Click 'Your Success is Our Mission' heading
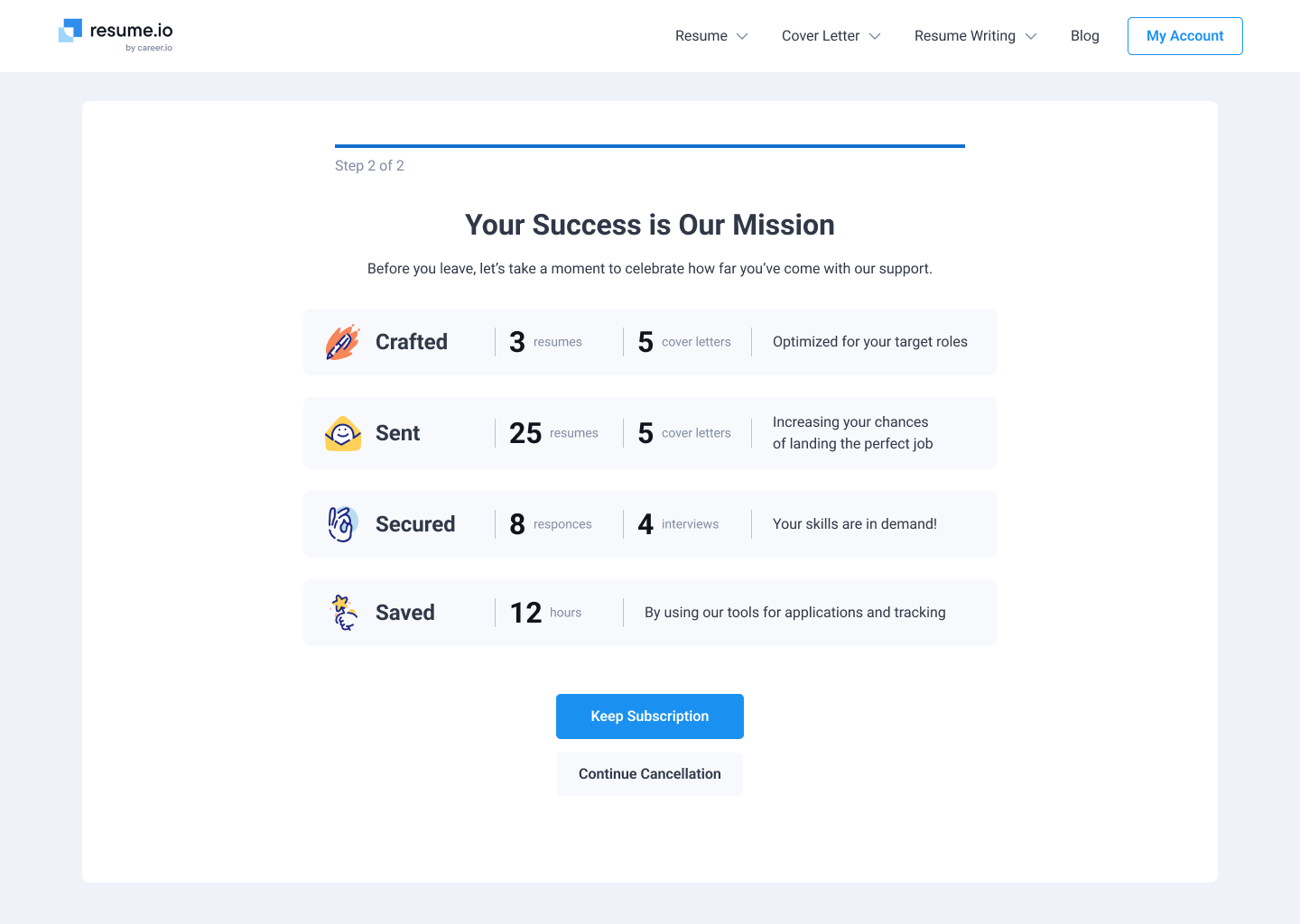Image resolution: width=1300 pixels, height=924 pixels. [650, 225]
